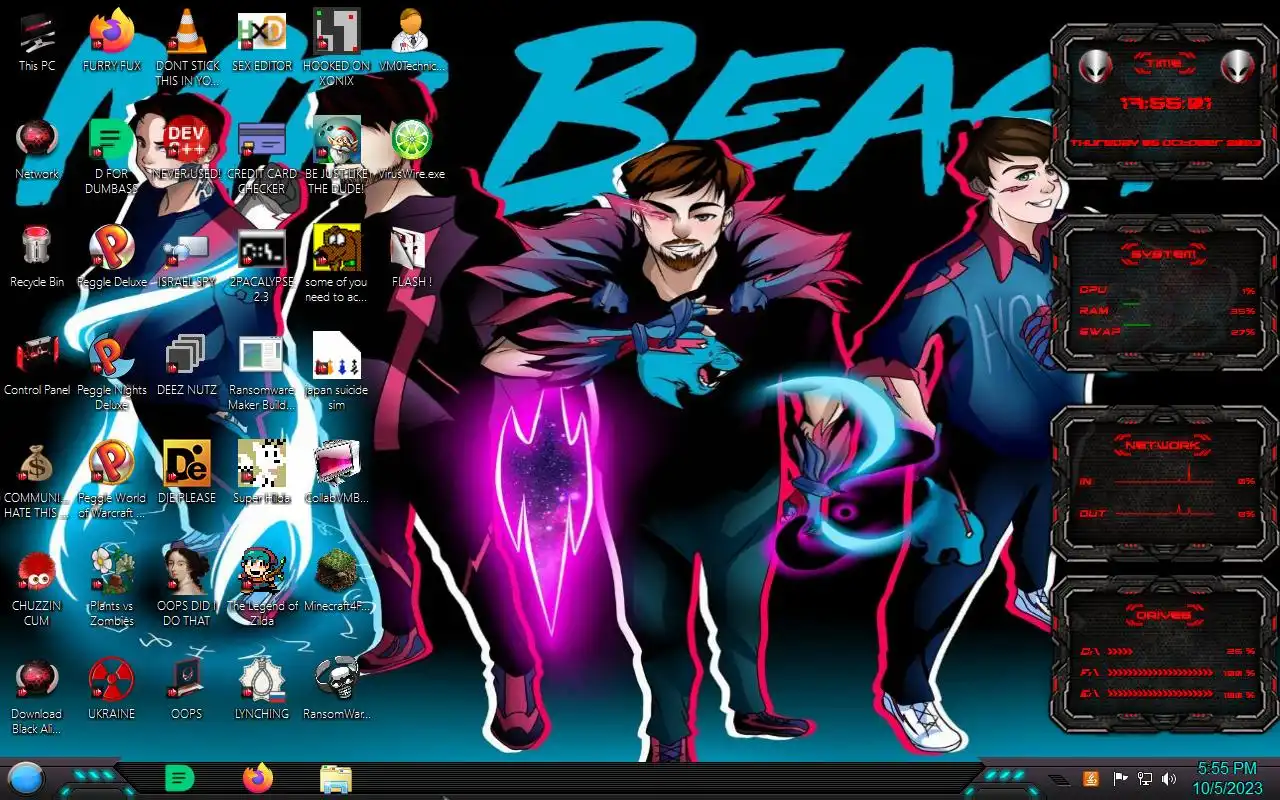The height and width of the screenshot is (800, 1280).
Task: Open the This PC desktop icon
Action: (37, 42)
